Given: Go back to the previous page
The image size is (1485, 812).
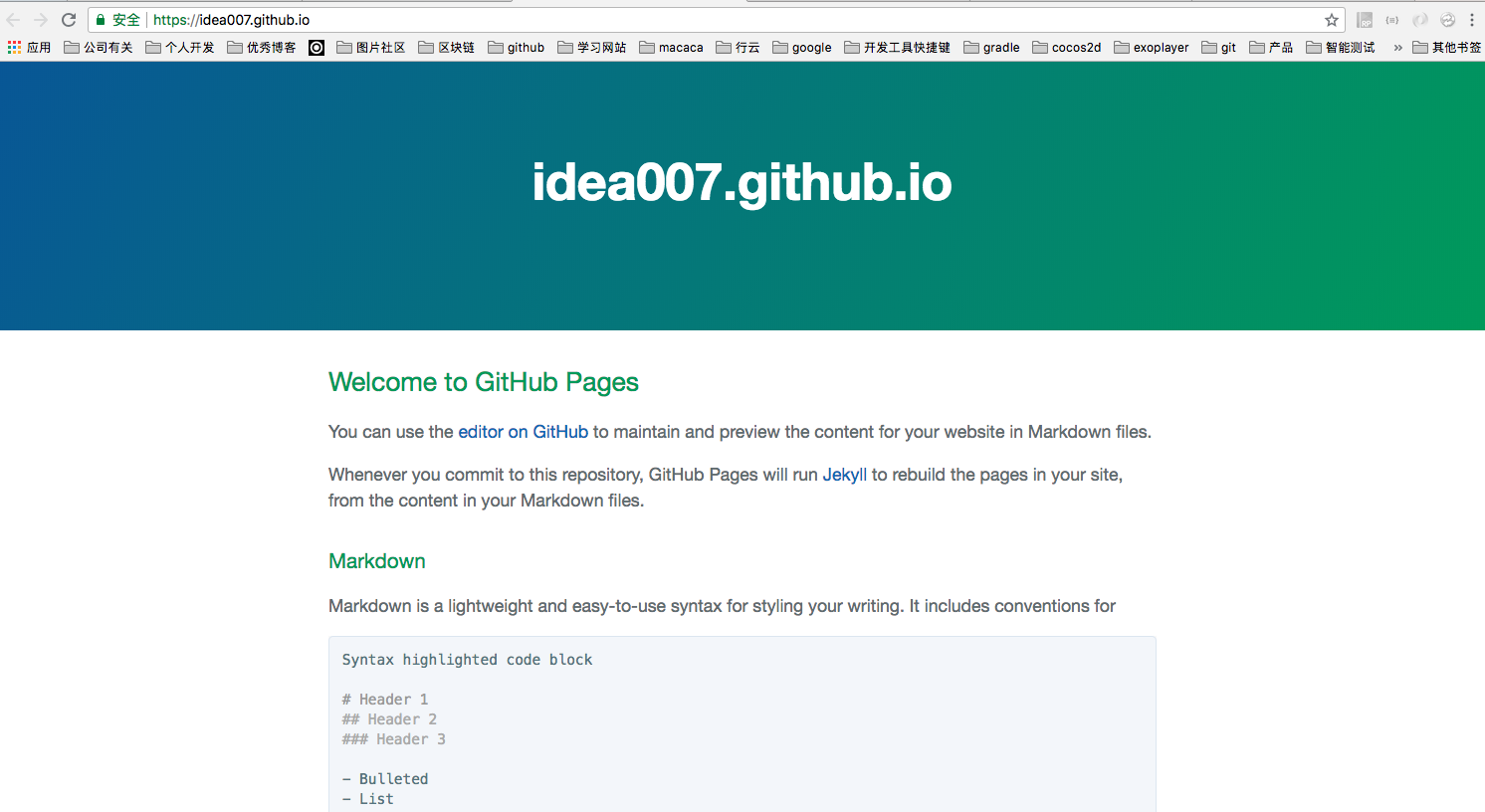Looking at the screenshot, I should pyautogui.click(x=14, y=20).
